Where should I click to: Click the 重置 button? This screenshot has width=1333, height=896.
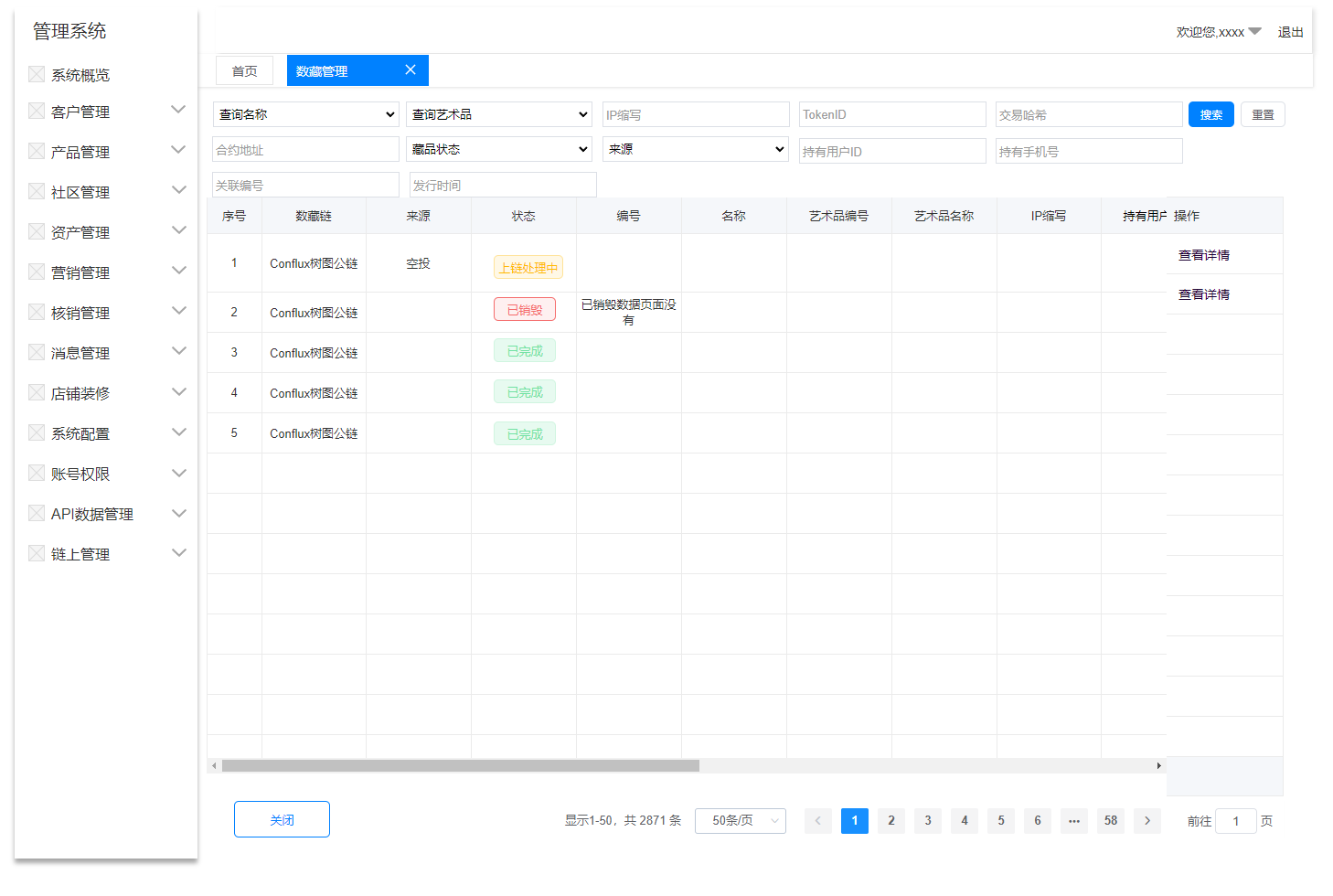coord(1263,114)
